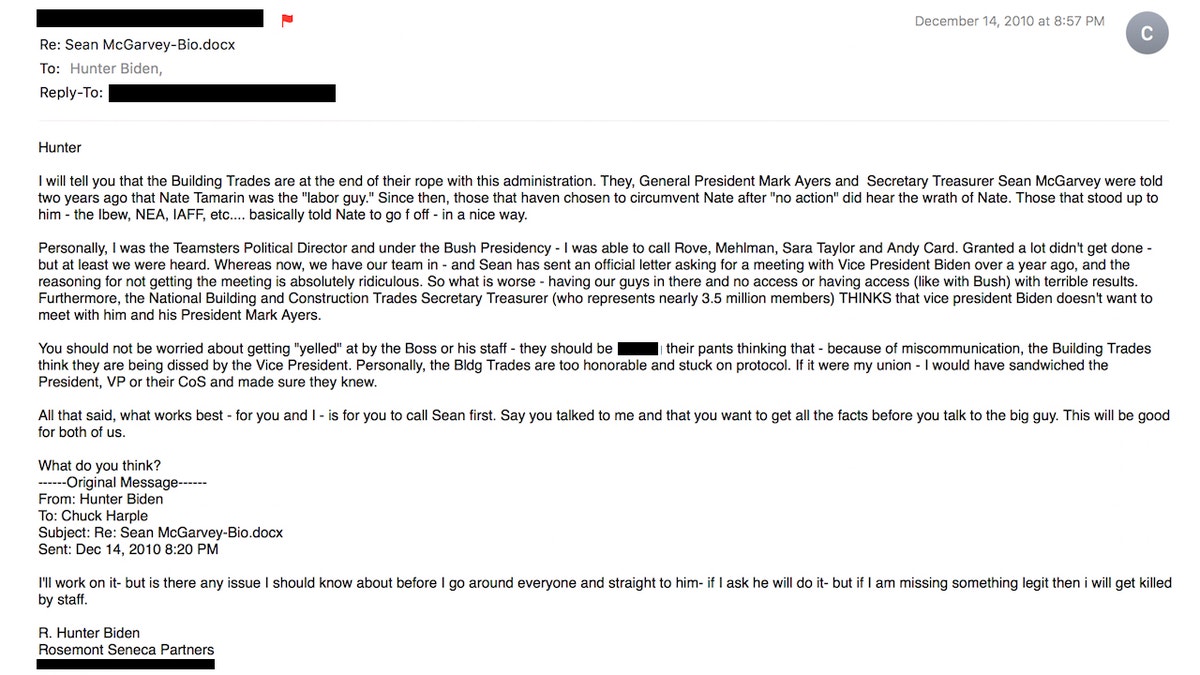This screenshot has height=675, width=1200.
Task: Open the sender avatar circle "C"
Action: click(1147, 34)
